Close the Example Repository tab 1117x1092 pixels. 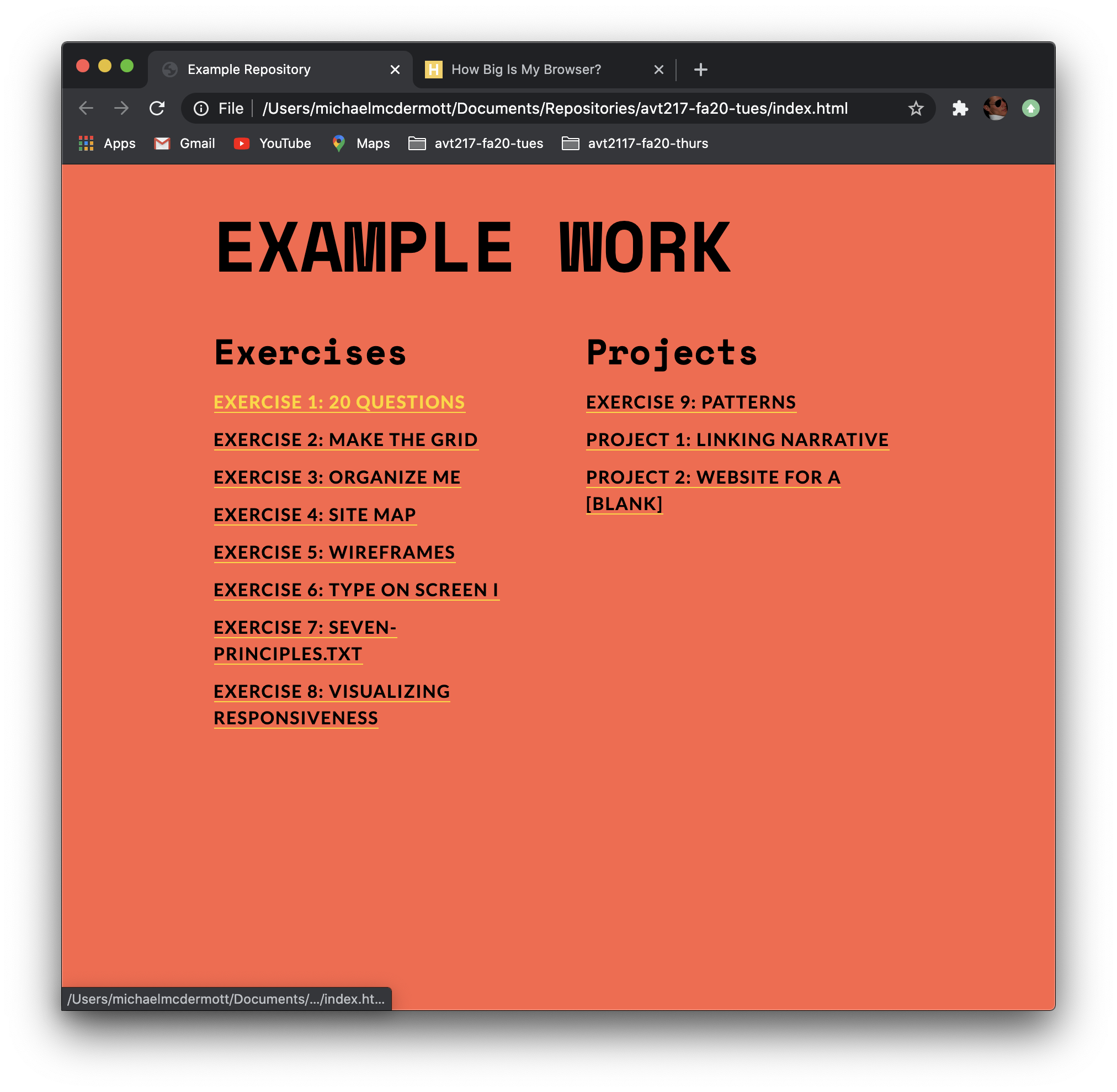(395, 70)
